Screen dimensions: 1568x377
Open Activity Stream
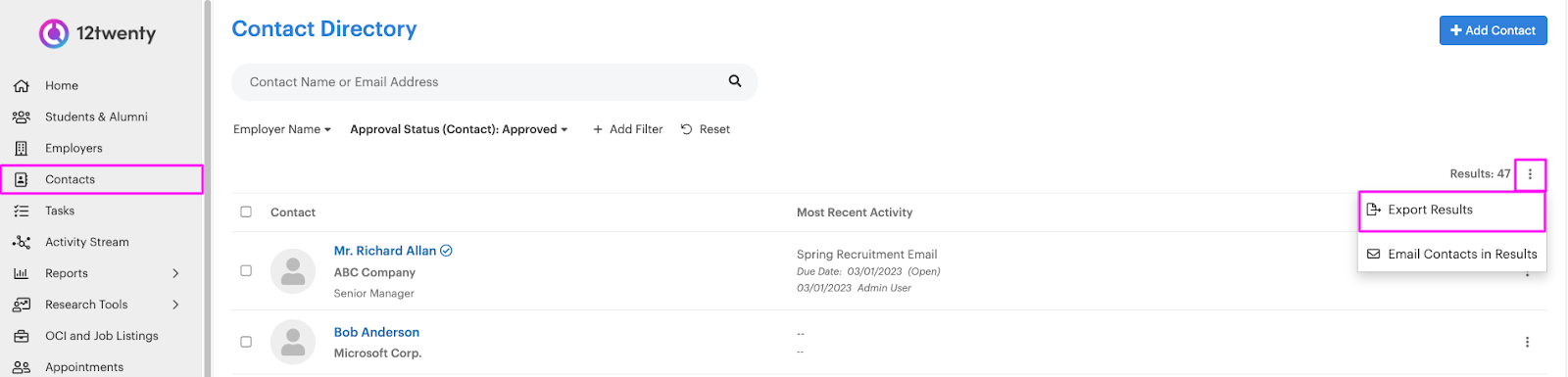click(x=87, y=243)
